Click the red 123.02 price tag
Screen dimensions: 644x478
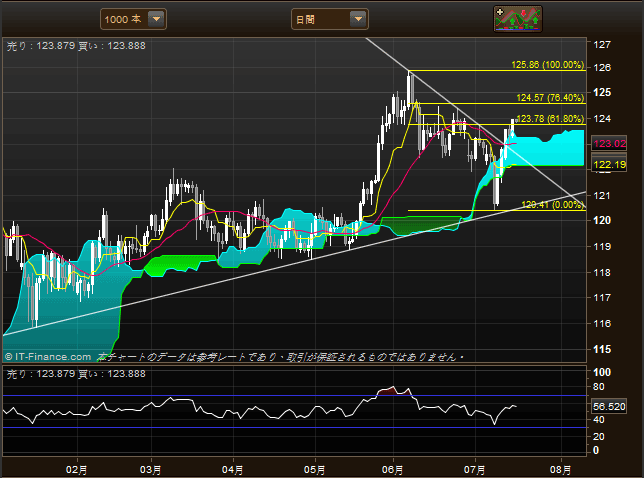point(609,144)
